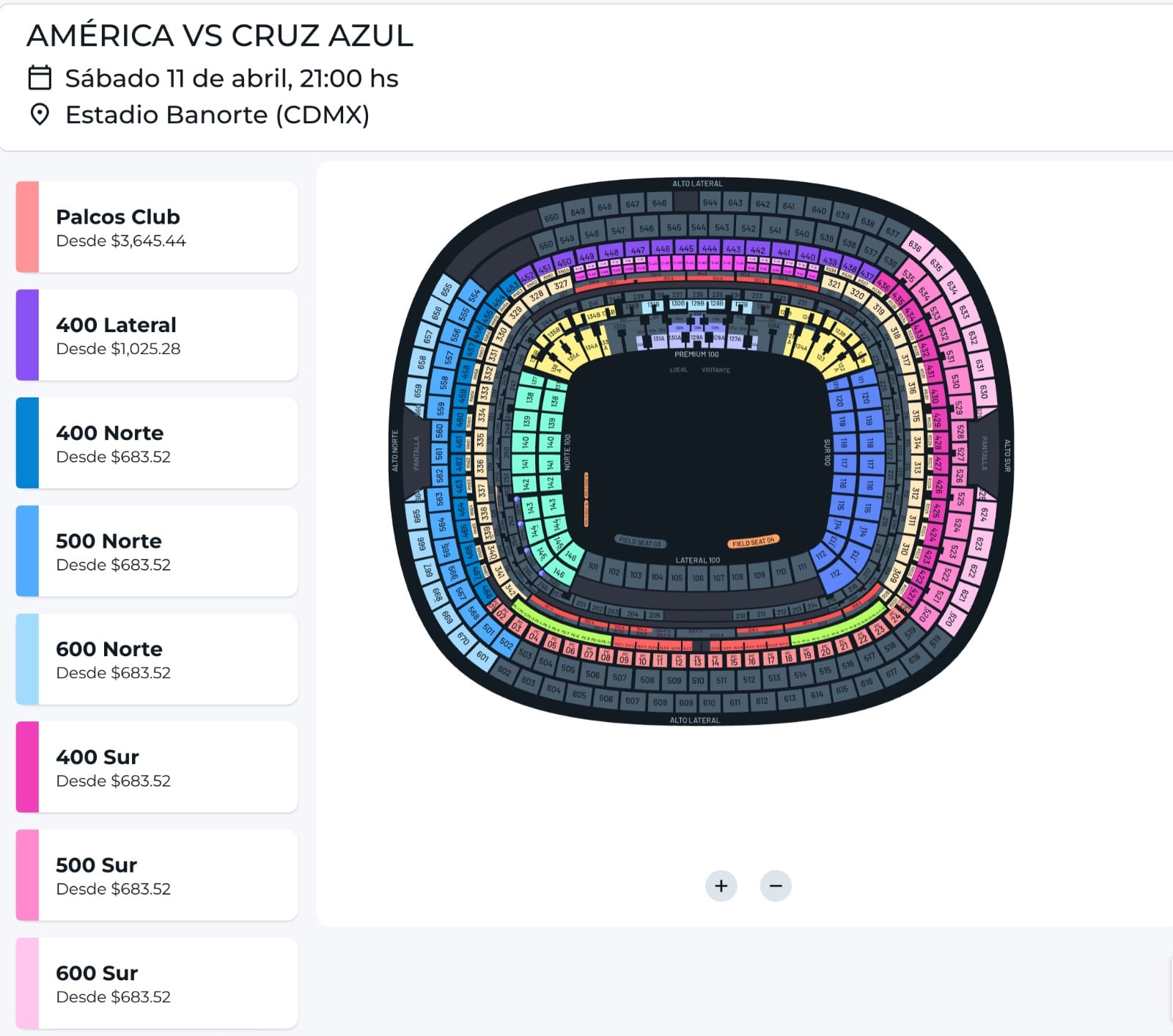Click the salmon color swatch for Palcos Club

(x=27, y=227)
